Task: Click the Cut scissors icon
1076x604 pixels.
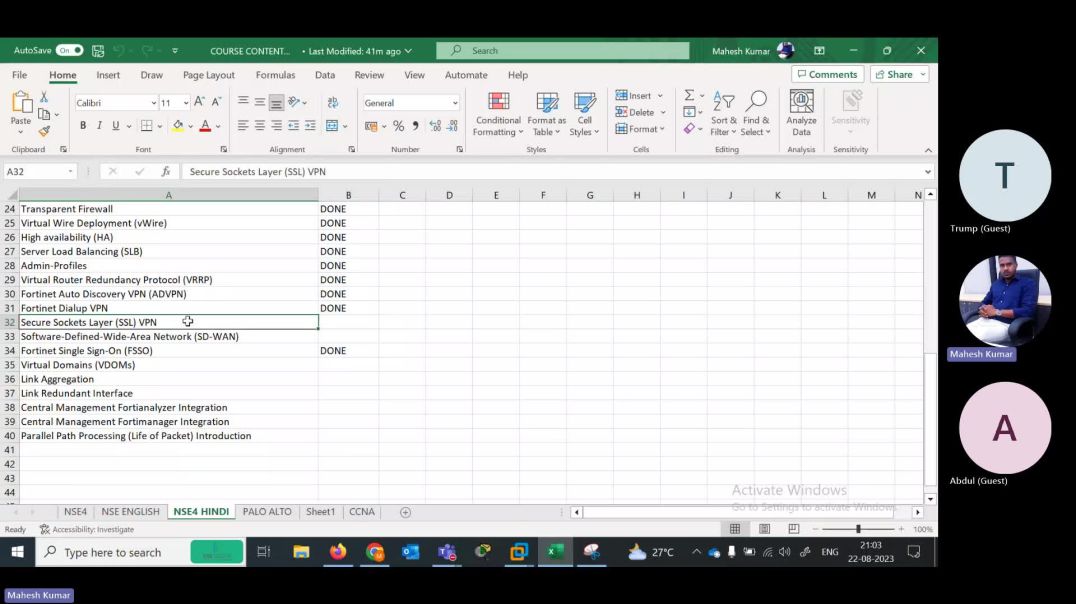Action: [44, 97]
